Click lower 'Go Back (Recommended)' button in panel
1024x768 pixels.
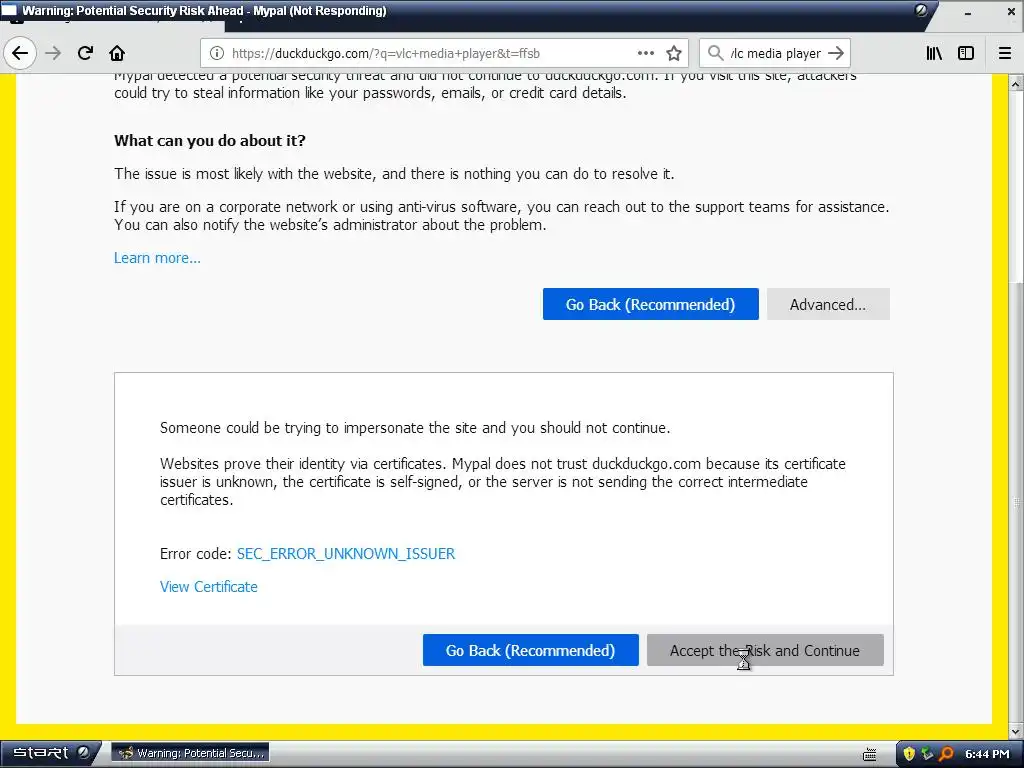530,650
